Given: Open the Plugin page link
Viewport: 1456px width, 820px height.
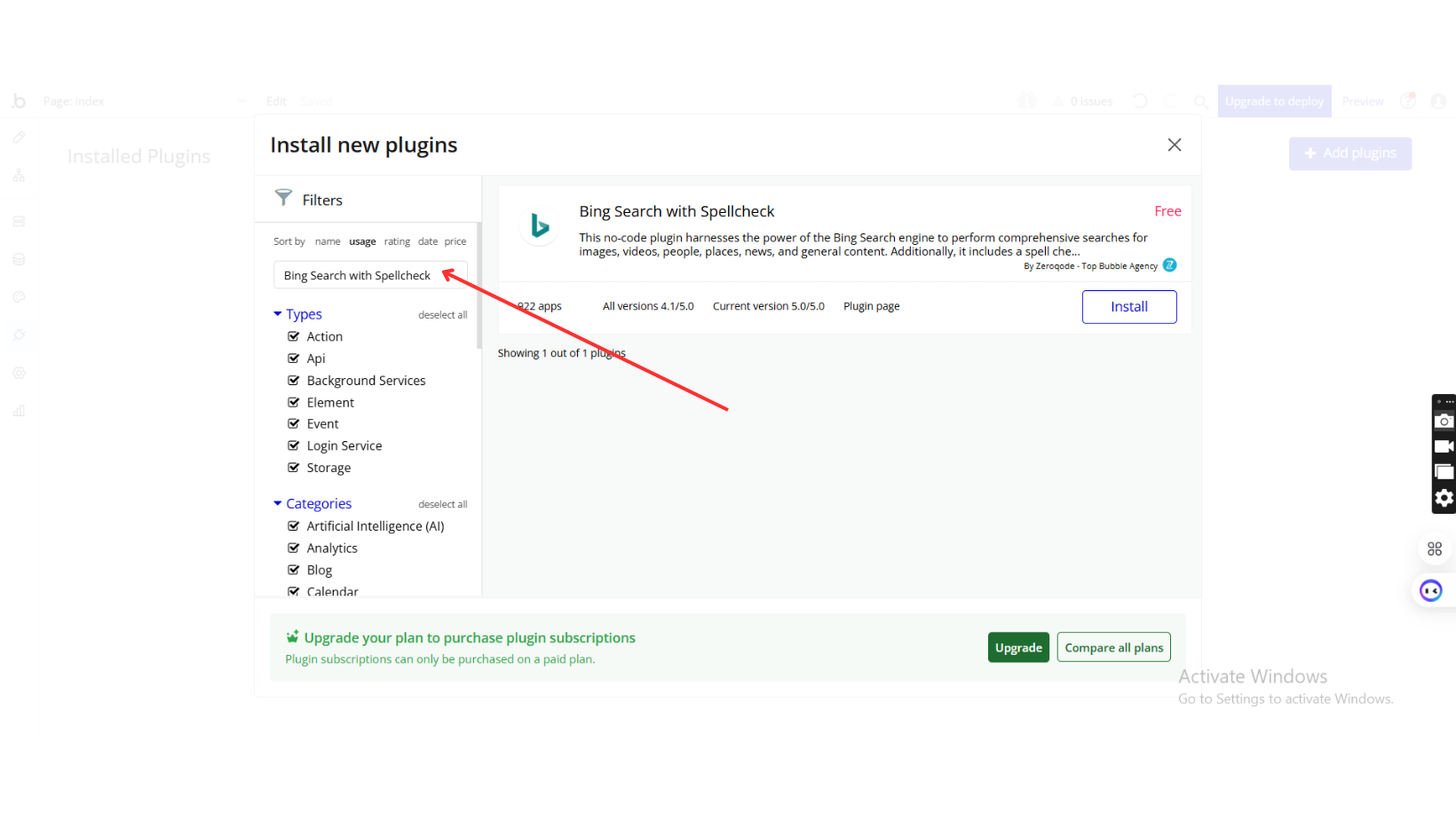Looking at the screenshot, I should tap(871, 306).
